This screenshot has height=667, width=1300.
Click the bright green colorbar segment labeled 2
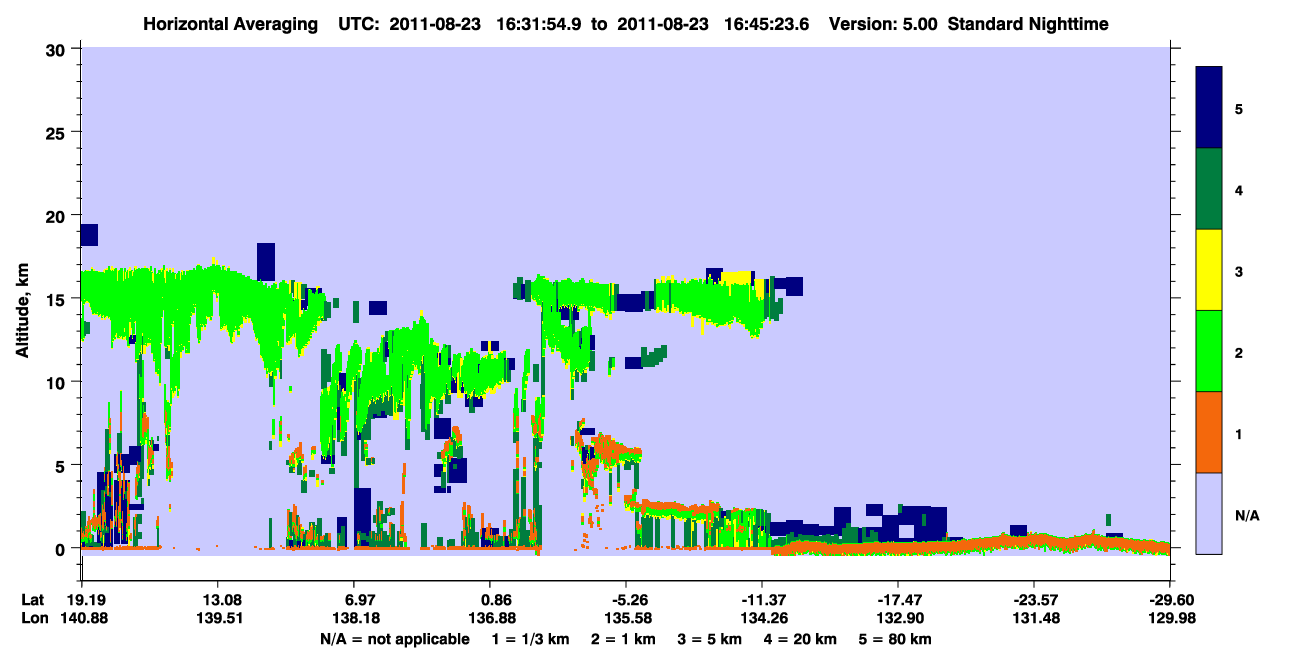[x=1210, y=351]
